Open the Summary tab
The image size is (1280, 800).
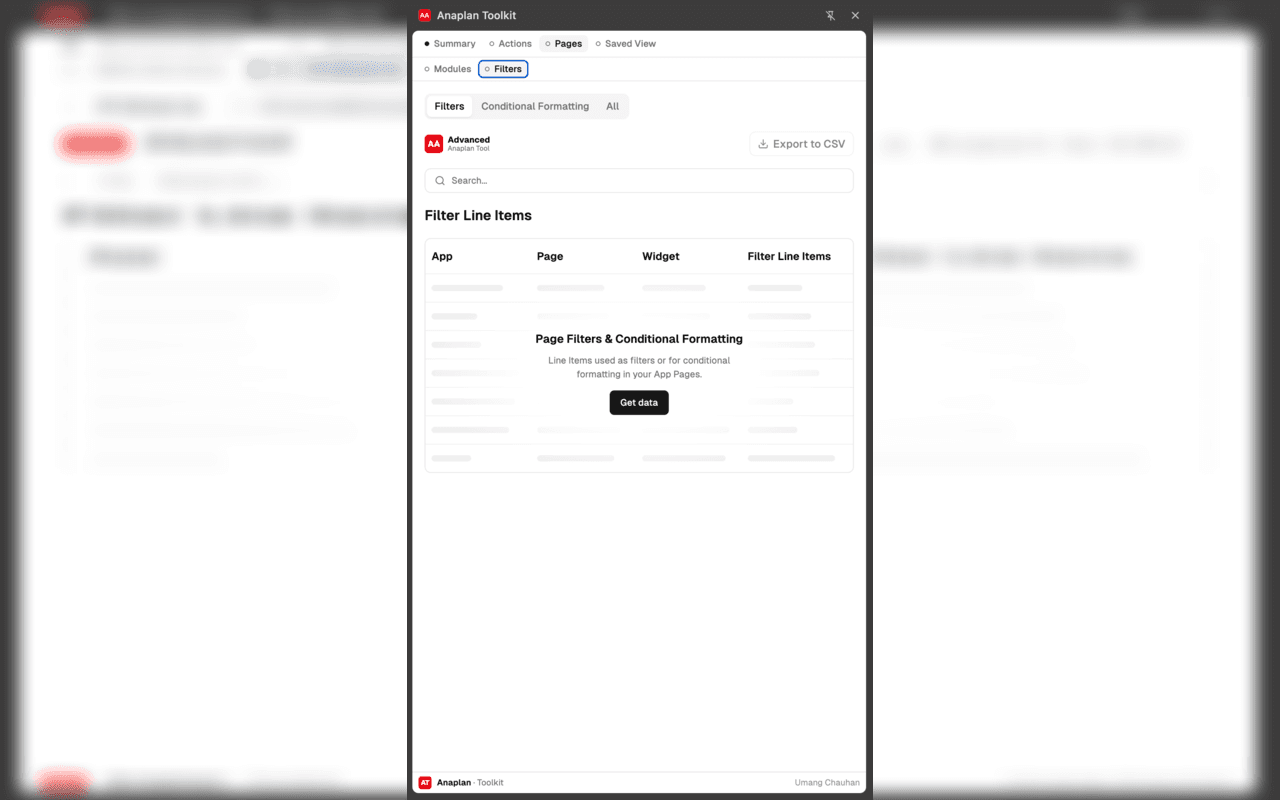tap(450, 44)
